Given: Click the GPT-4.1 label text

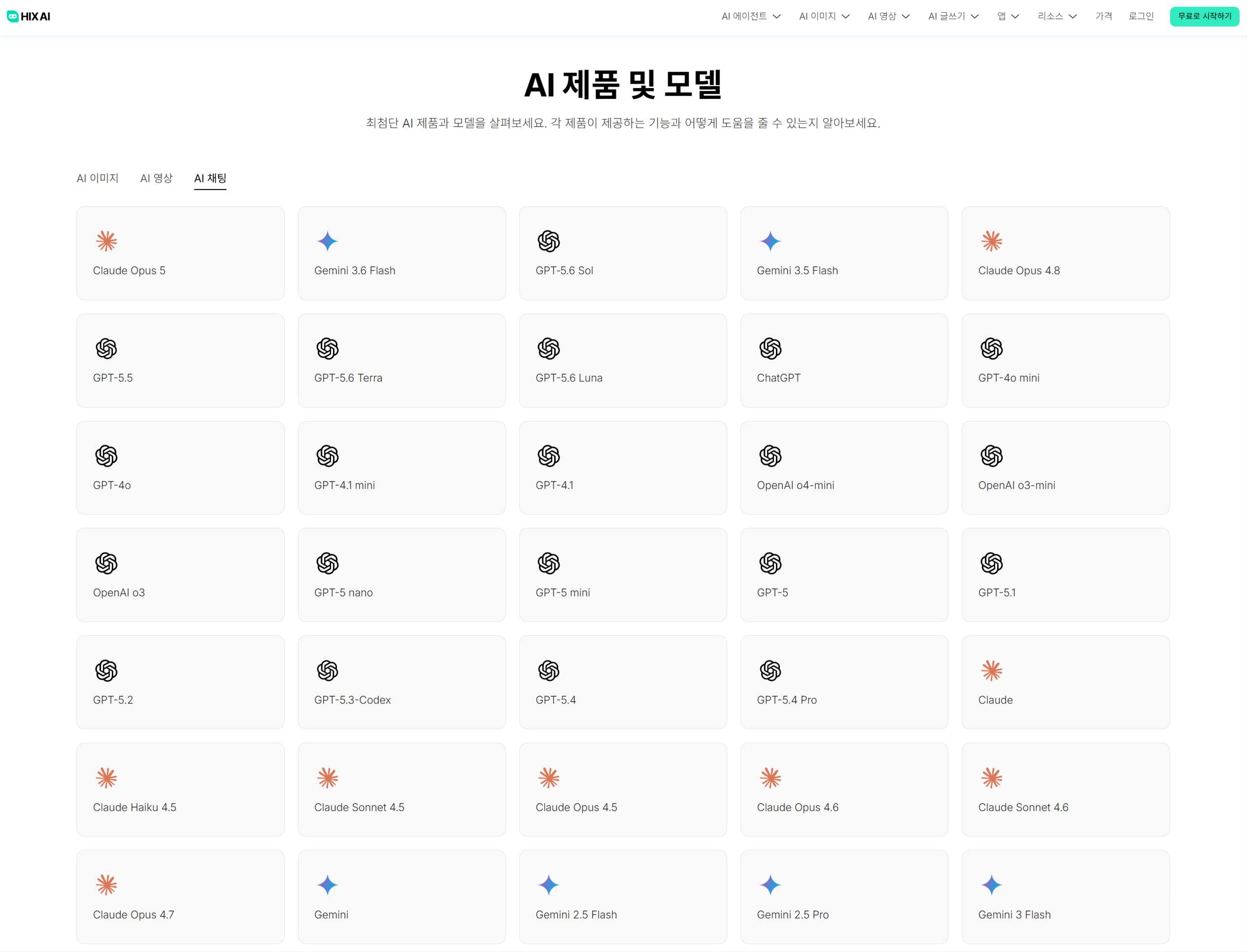Looking at the screenshot, I should [x=554, y=485].
